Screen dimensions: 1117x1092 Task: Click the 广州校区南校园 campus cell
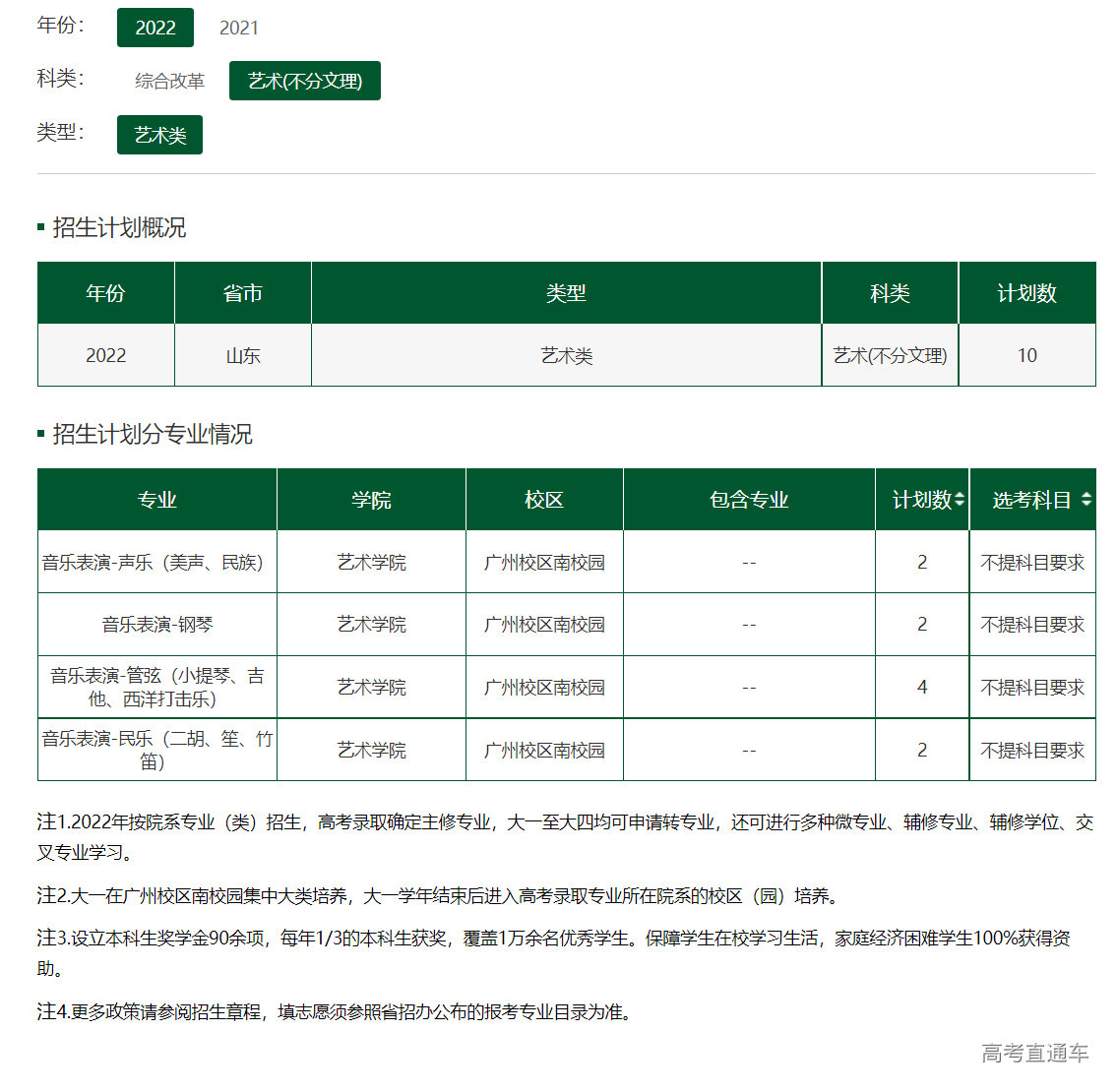(544, 562)
